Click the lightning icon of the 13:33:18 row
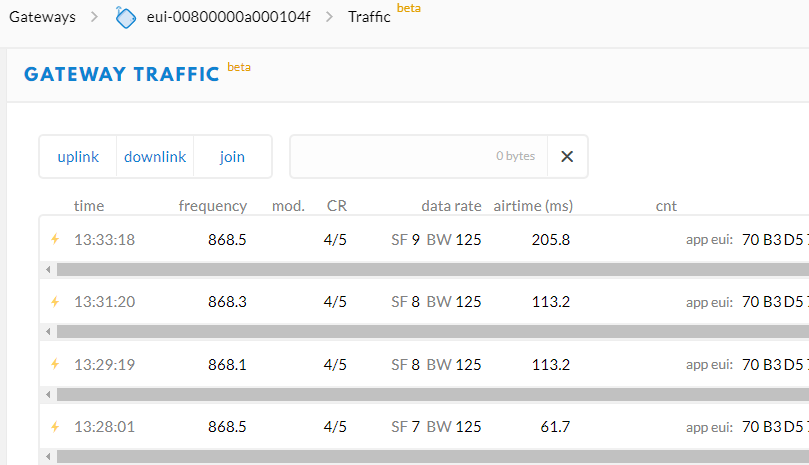809x465 pixels. tap(56, 240)
